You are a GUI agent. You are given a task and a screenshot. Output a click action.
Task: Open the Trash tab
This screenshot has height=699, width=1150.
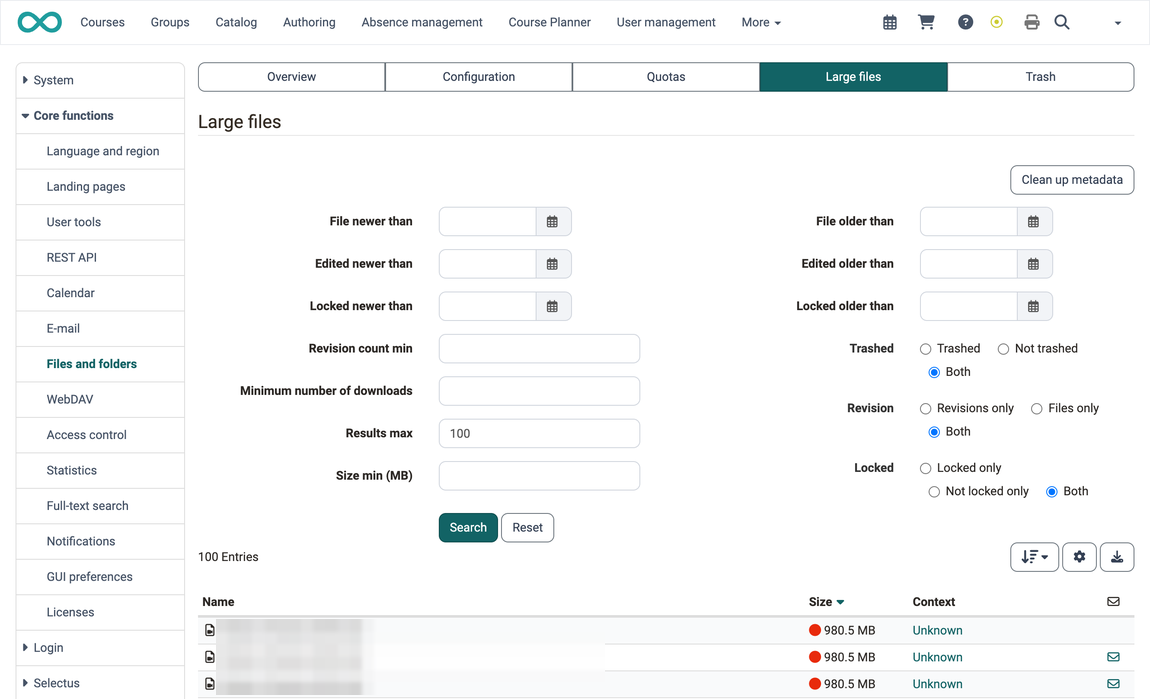[1040, 77]
